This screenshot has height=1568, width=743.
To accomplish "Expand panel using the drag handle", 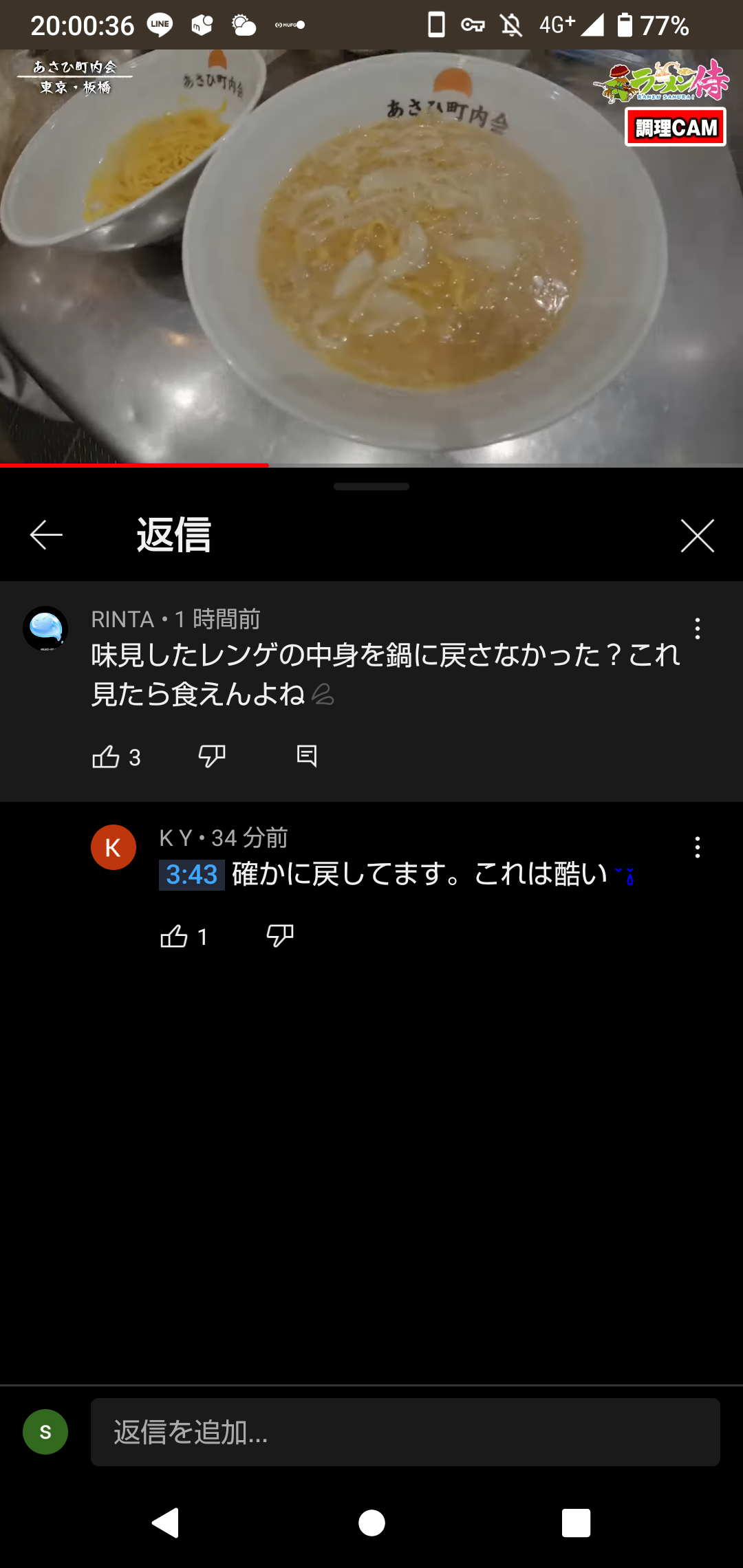I will pos(371,486).
